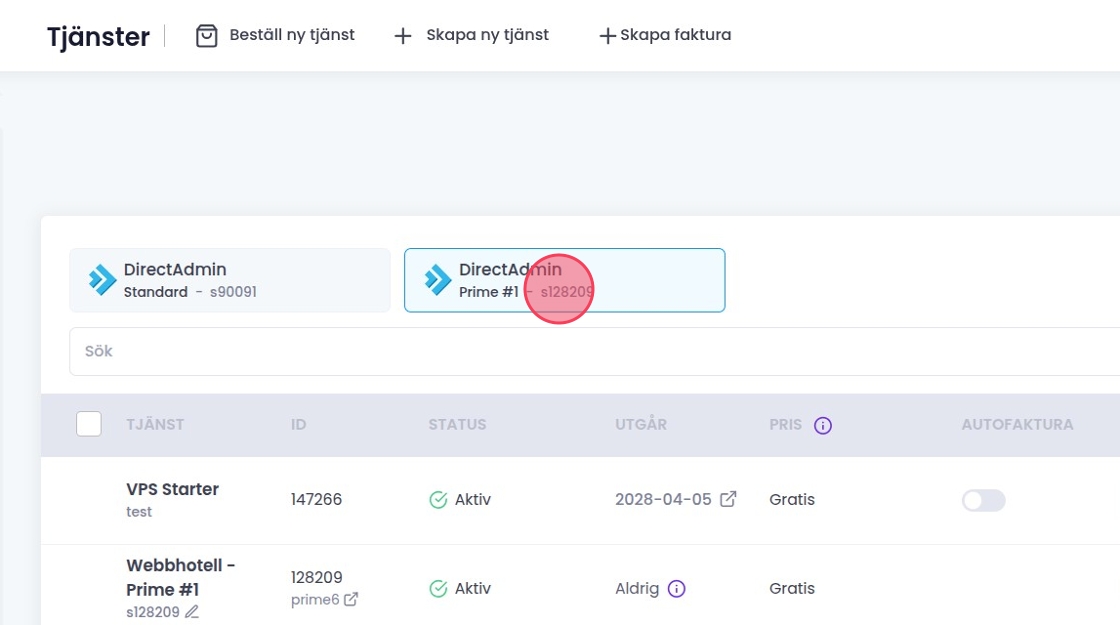1120x625 pixels.
Task: Click the plus icon next to Skapa ny tjänst
Action: tap(403, 36)
